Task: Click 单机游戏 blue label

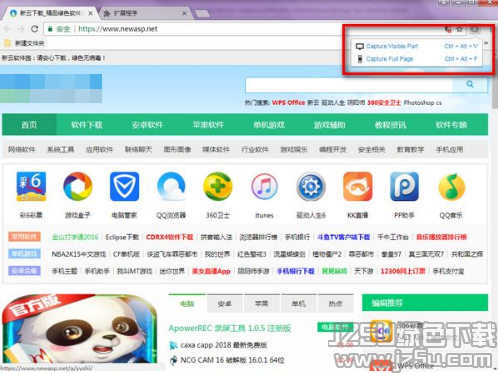Action: (x=24, y=254)
